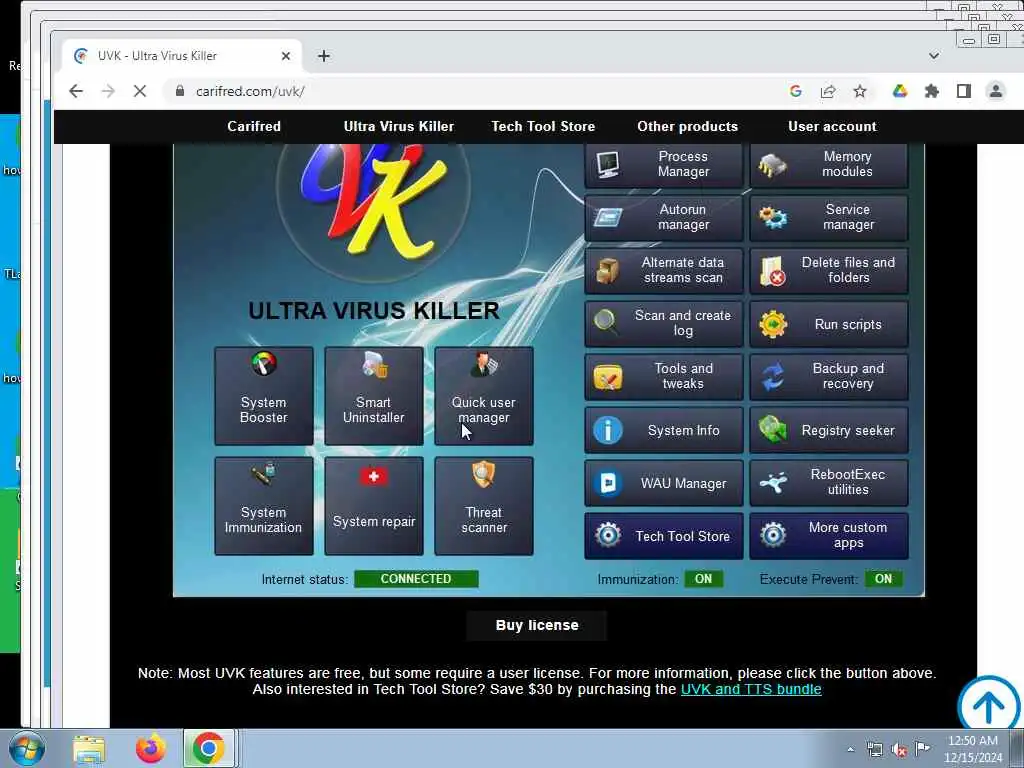The width and height of the screenshot is (1024, 768).
Task: Open the Chrome profile avatar
Action: point(996,91)
